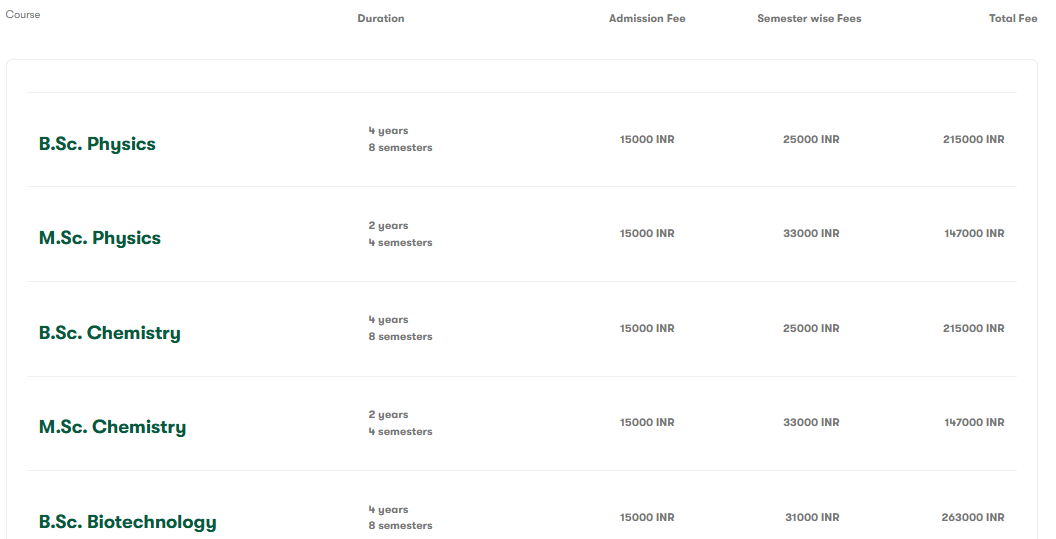1056x539 pixels.
Task: Select B.Sc. Biotechnology total fee 263000 INR
Action: coord(973,518)
